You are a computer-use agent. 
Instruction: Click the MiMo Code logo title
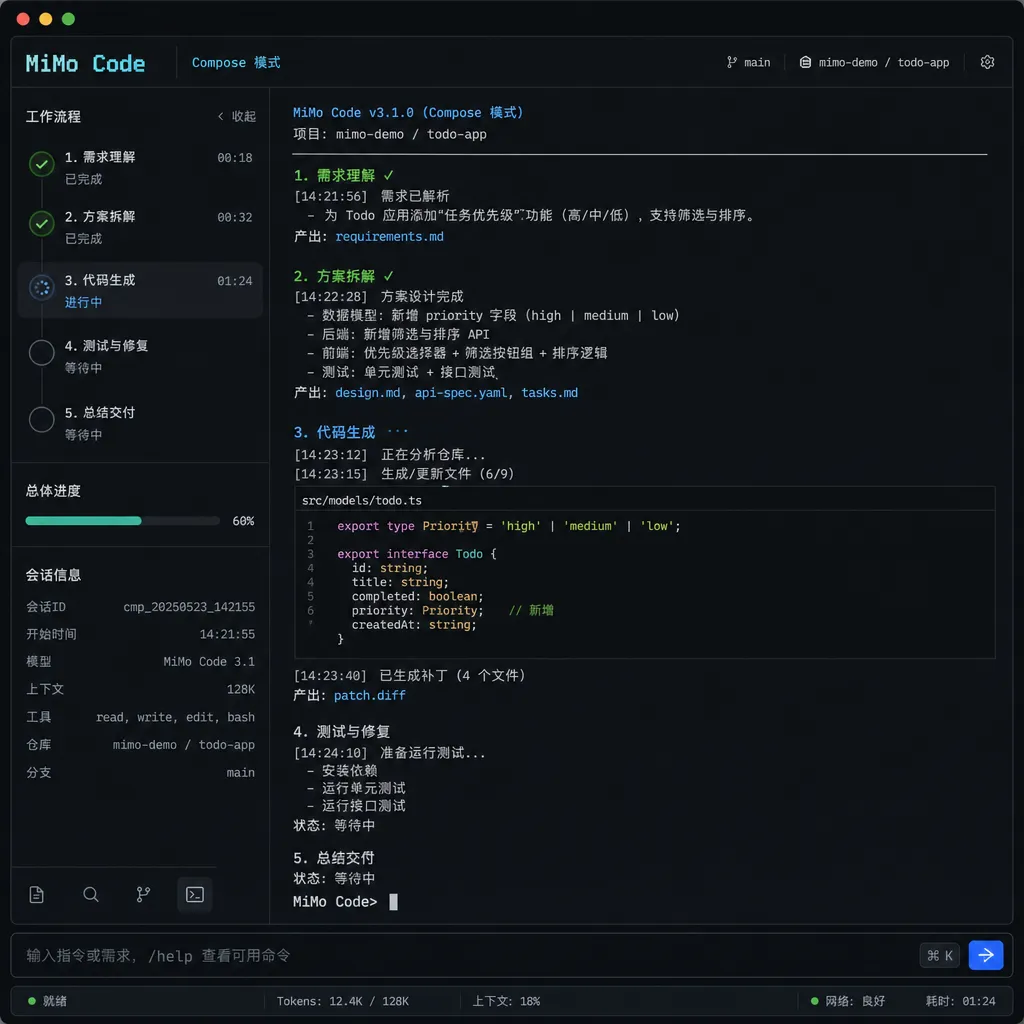pos(85,63)
